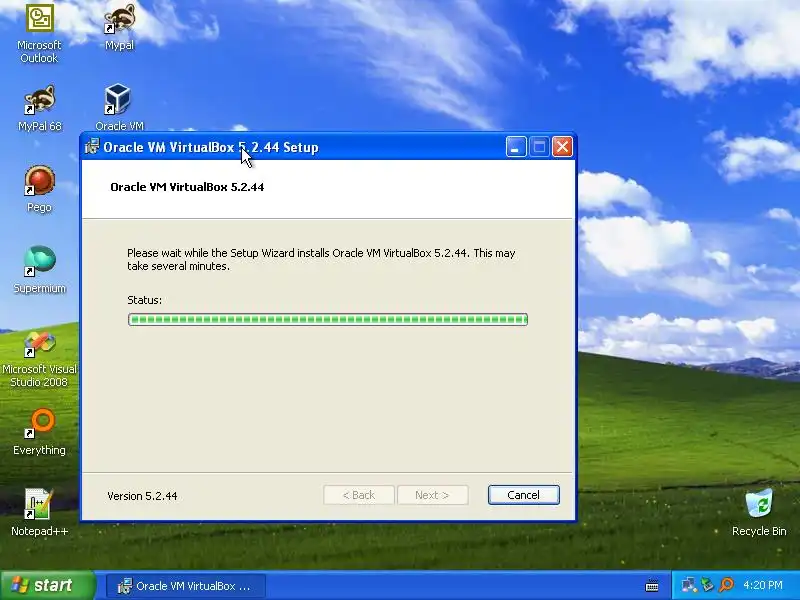Select the Notepad++ desktop shortcut
Viewport: 800px width, 600px height.
pyautogui.click(x=39, y=512)
